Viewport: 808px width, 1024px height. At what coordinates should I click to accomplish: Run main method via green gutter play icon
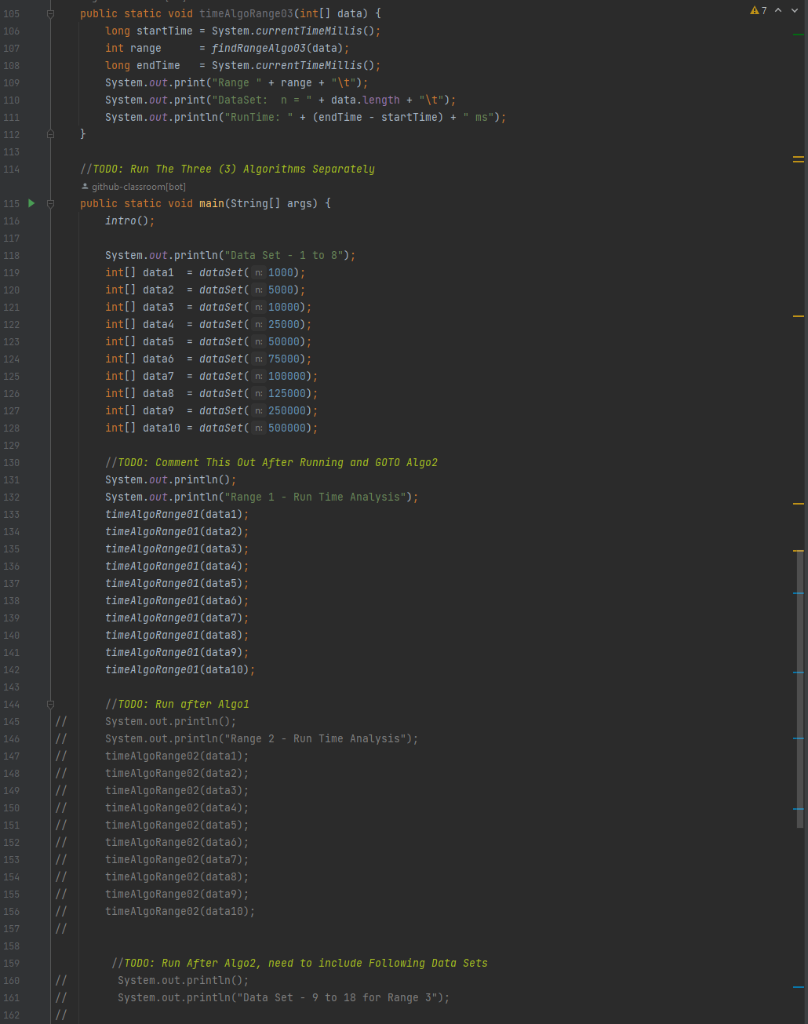31,203
